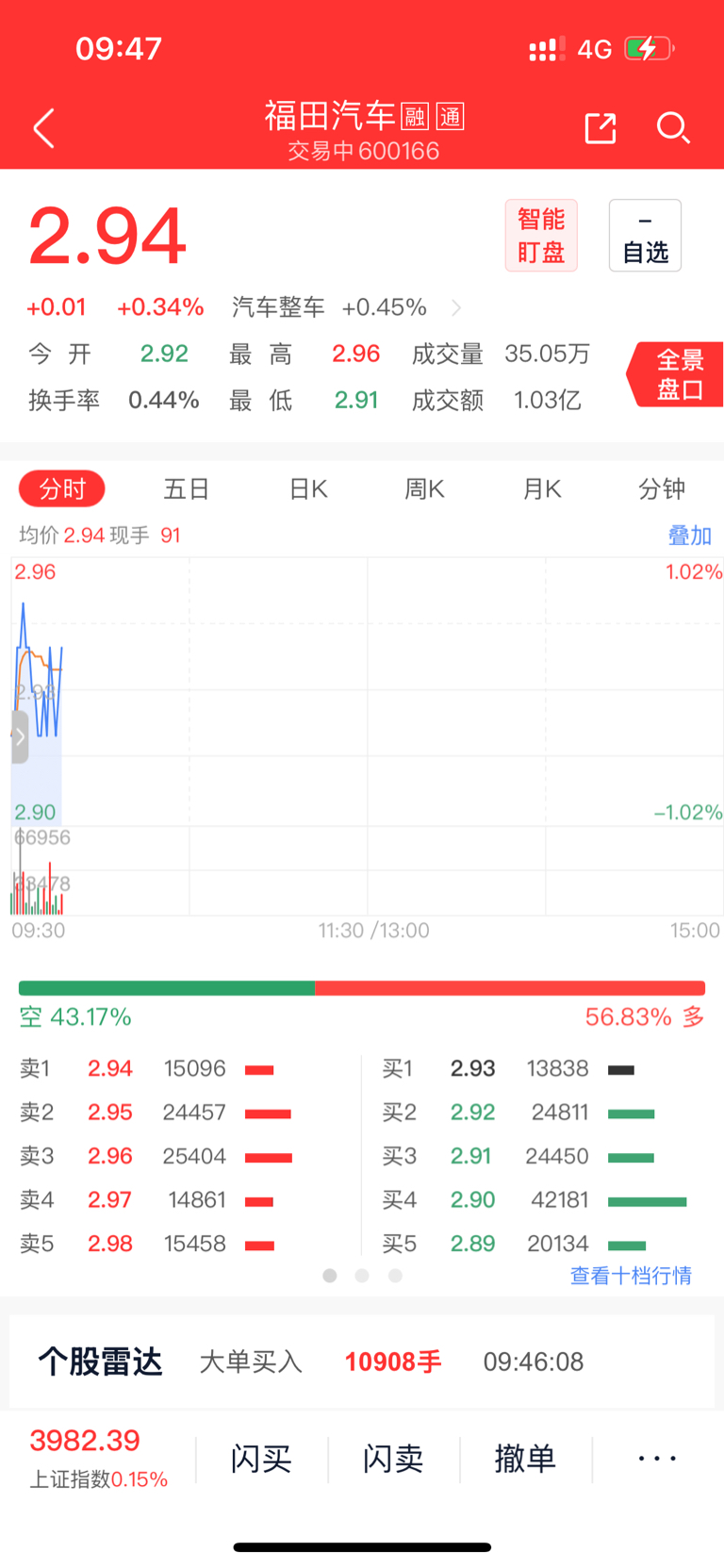Open the share icon in header

[601, 128]
